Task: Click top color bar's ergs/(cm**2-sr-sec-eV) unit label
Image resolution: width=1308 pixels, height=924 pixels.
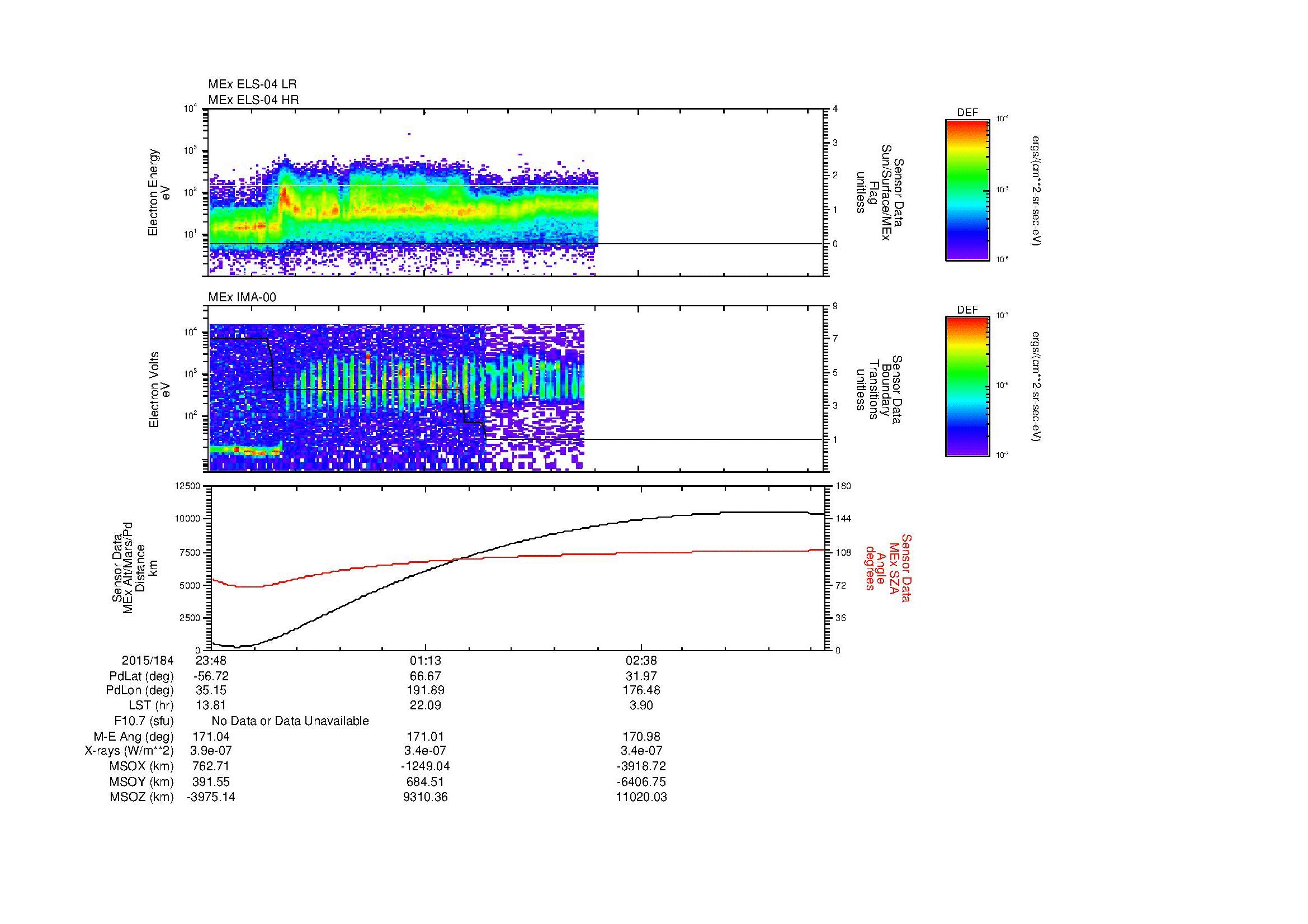Action: (1037, 191)
